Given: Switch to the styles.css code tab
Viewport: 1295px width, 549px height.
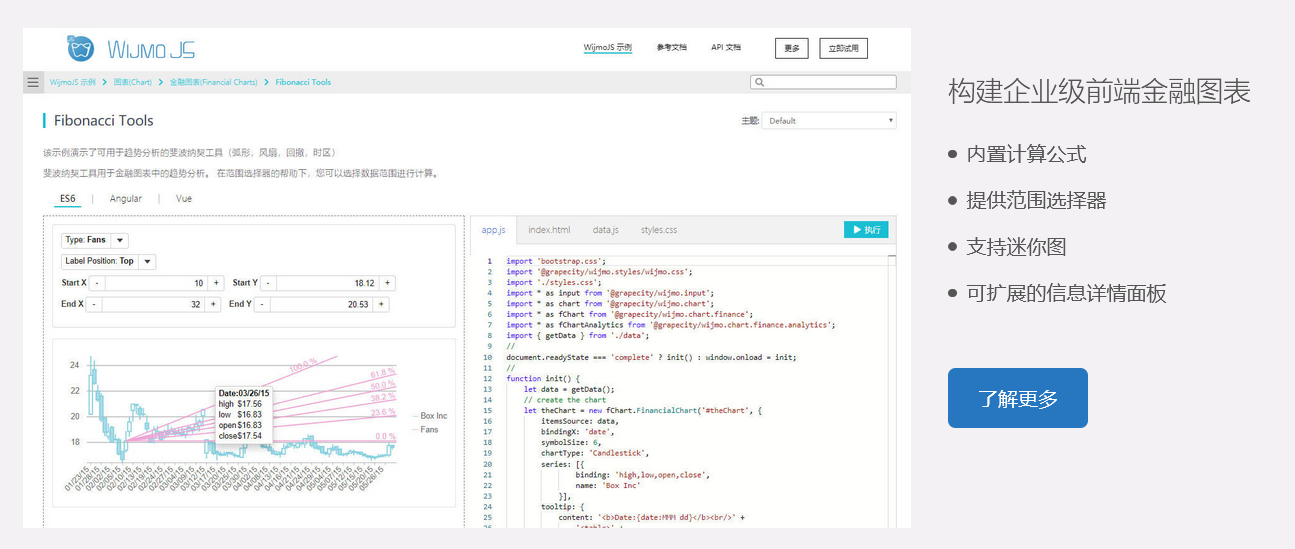Looking at the screenshot, I should coord(659,230).
